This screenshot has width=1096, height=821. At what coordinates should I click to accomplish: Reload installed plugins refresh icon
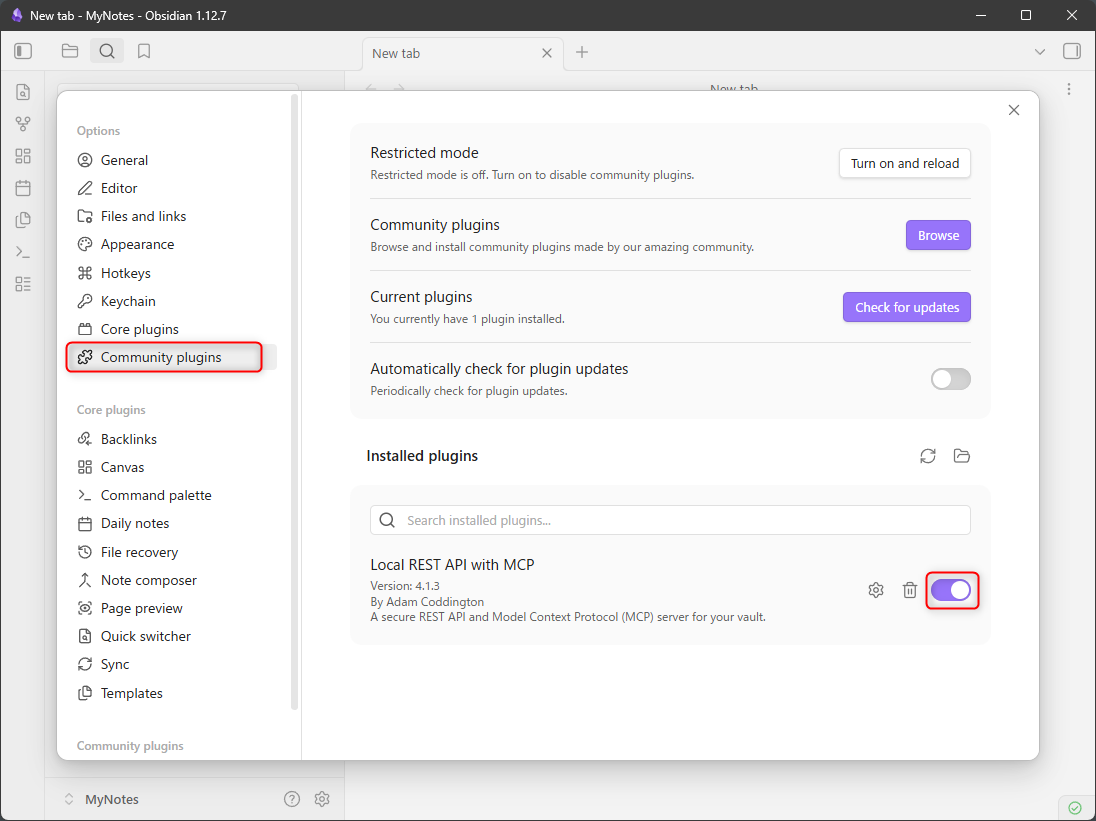click(x=928, y=456)
